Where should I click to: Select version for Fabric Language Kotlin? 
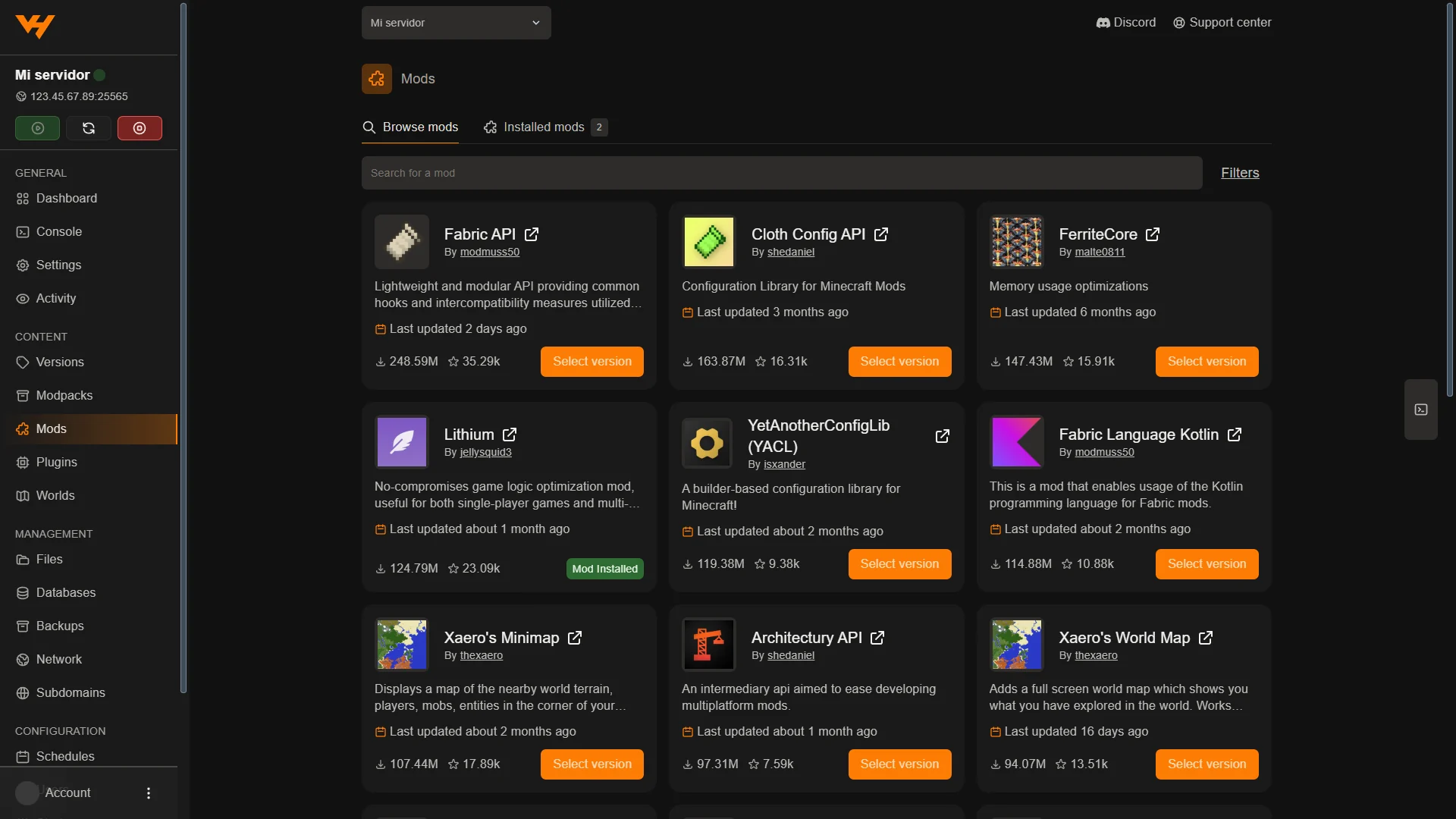[x=1207, y=564]
